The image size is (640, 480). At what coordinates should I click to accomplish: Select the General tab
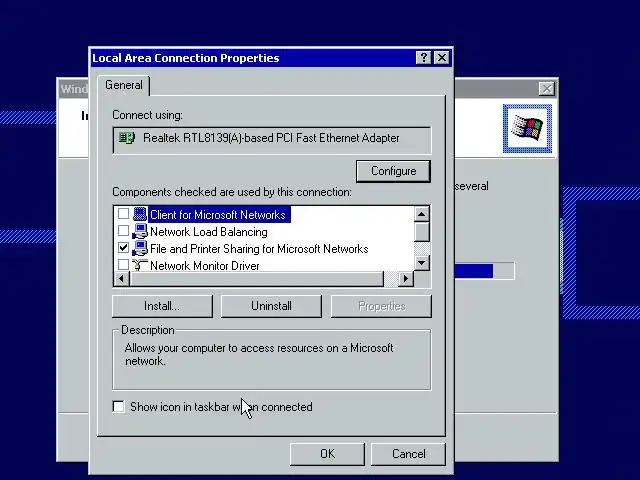(x=124, y=85)
